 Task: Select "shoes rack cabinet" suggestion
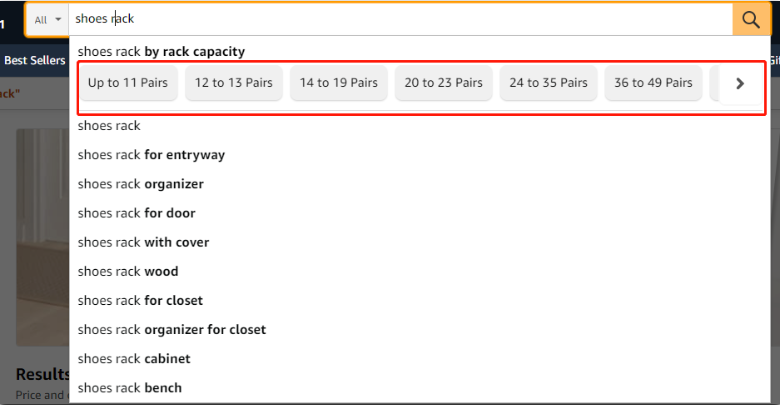pyautogui.click(x=133, y=358)
